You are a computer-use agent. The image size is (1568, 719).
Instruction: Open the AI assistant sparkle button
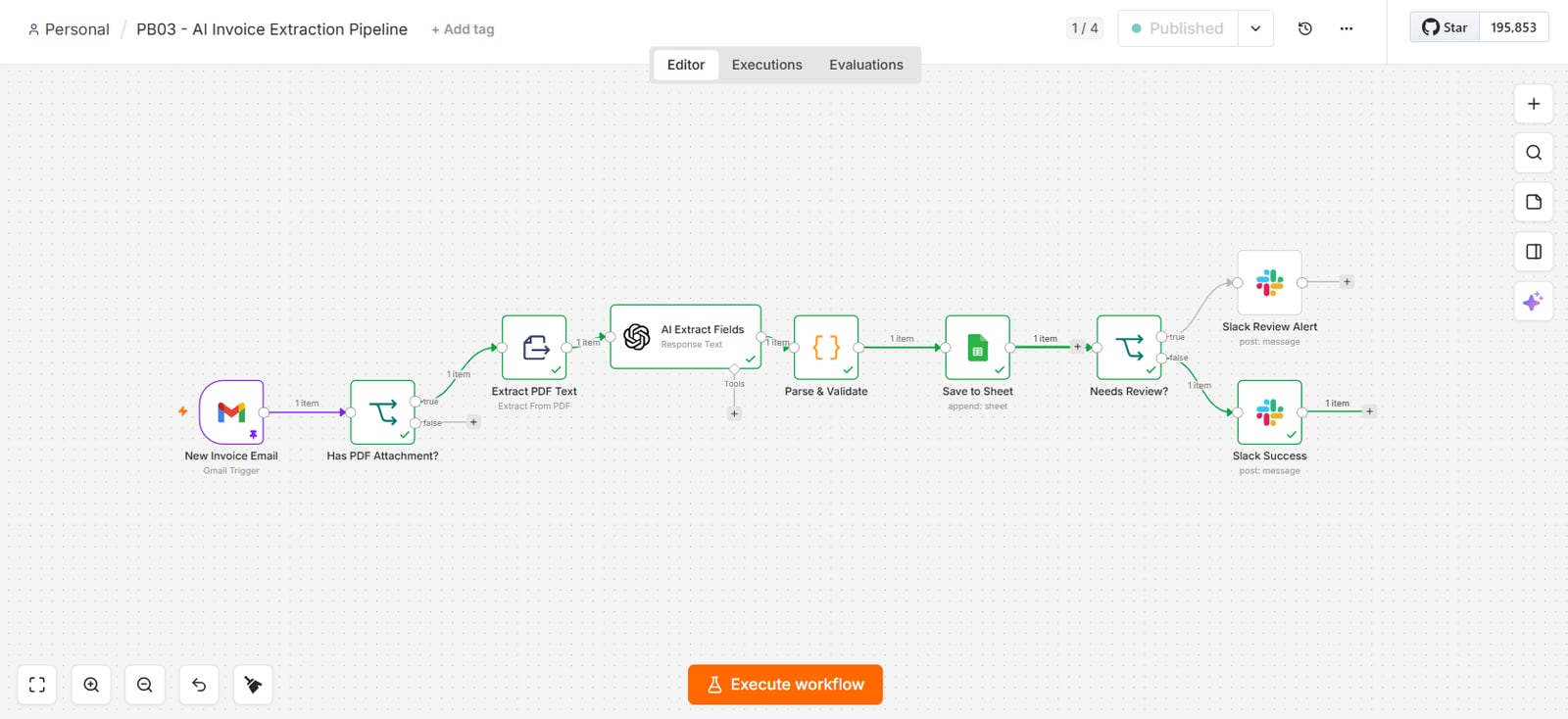pos(1534,301)
